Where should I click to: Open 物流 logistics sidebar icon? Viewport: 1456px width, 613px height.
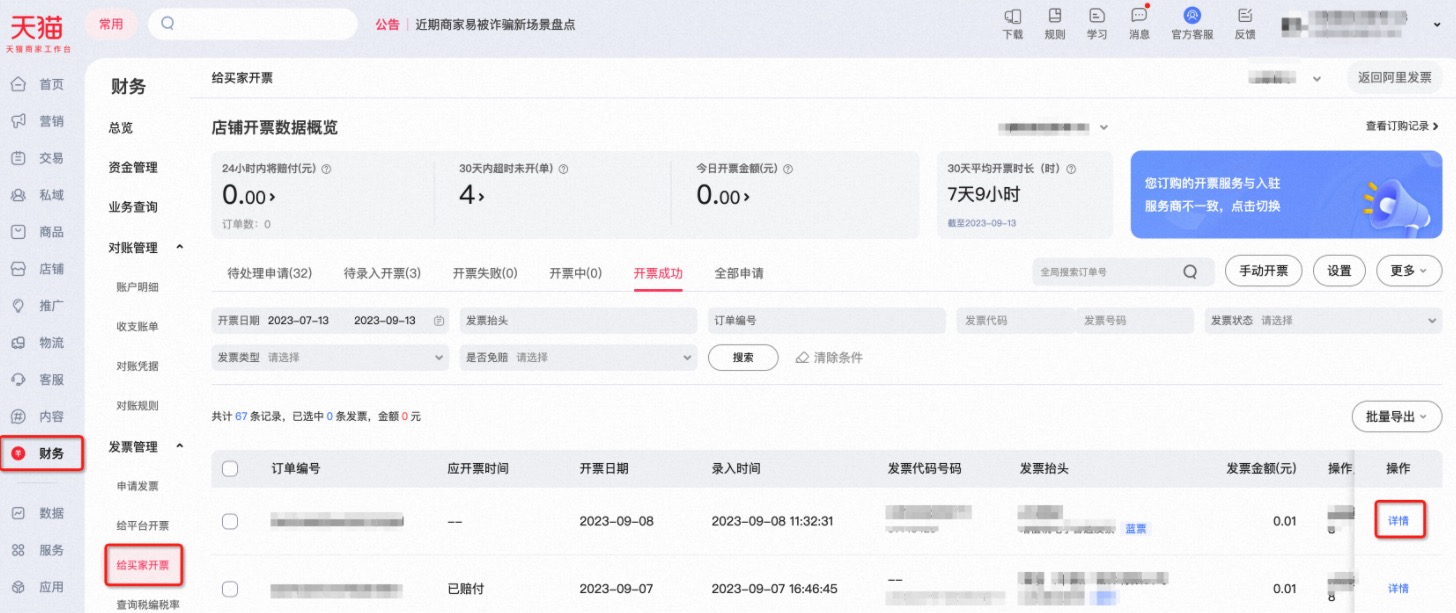18,343
